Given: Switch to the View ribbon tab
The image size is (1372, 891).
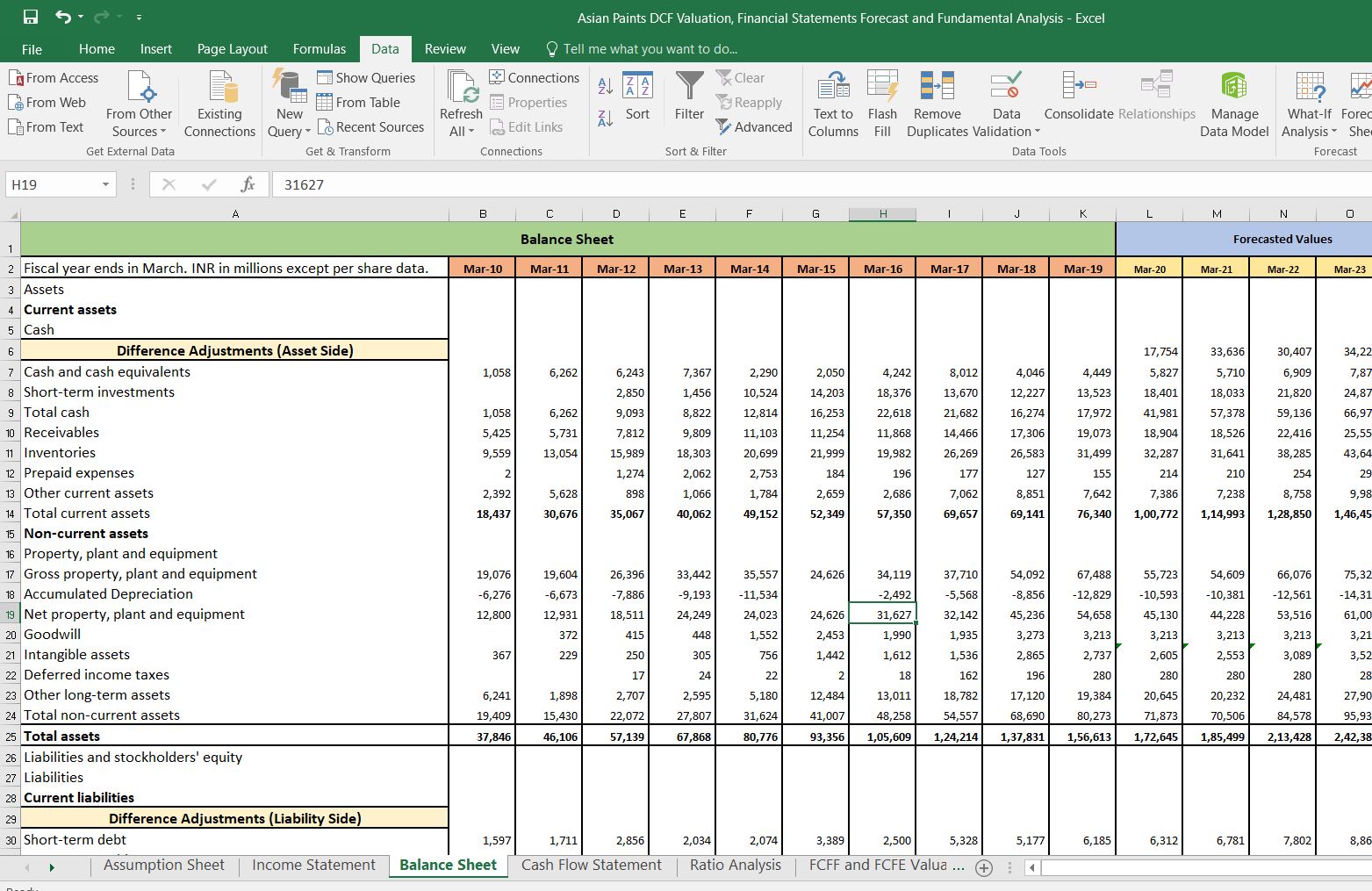Looking at the screenshot, I should (x=506, y=48).
